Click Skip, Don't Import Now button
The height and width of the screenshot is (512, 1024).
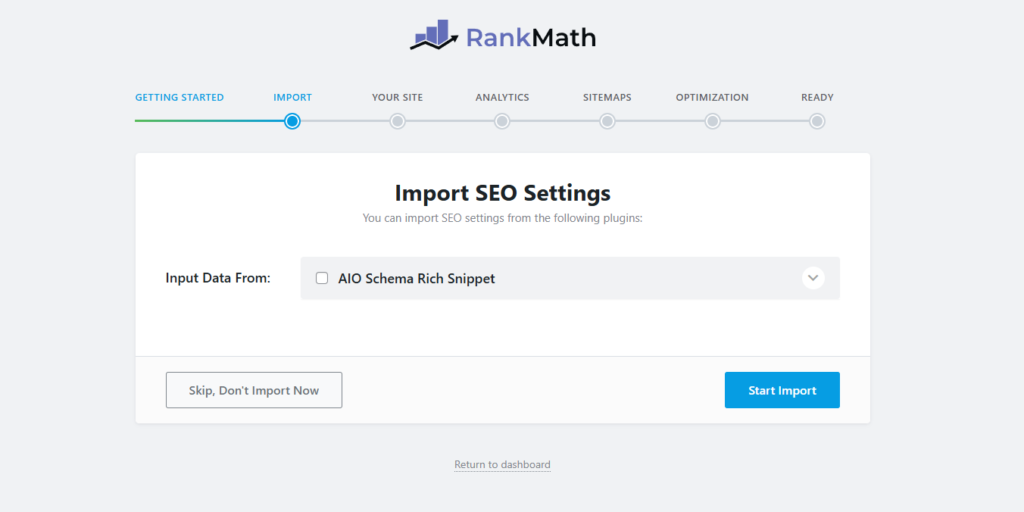pos(254,391)
